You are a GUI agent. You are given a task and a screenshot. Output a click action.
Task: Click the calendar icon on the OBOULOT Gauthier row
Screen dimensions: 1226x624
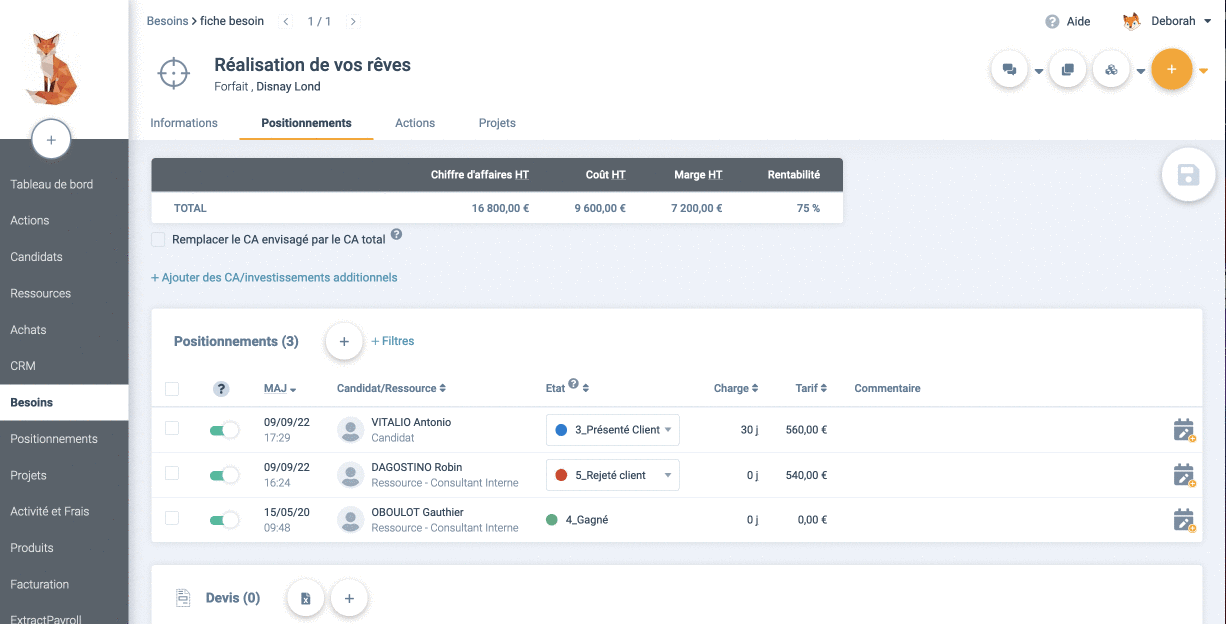(1184, 520)
